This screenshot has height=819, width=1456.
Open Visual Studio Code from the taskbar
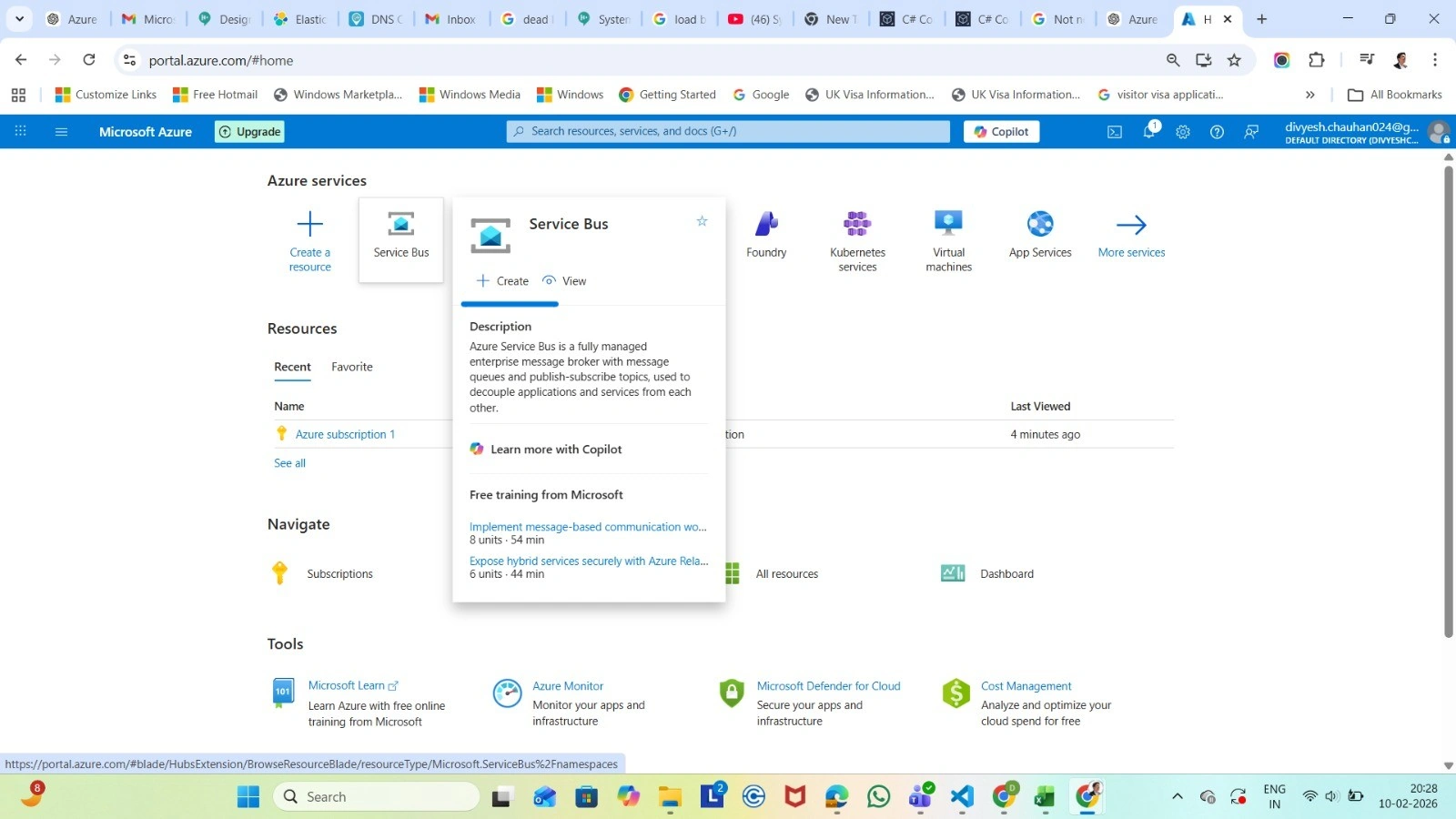click(x=962, y=797)
